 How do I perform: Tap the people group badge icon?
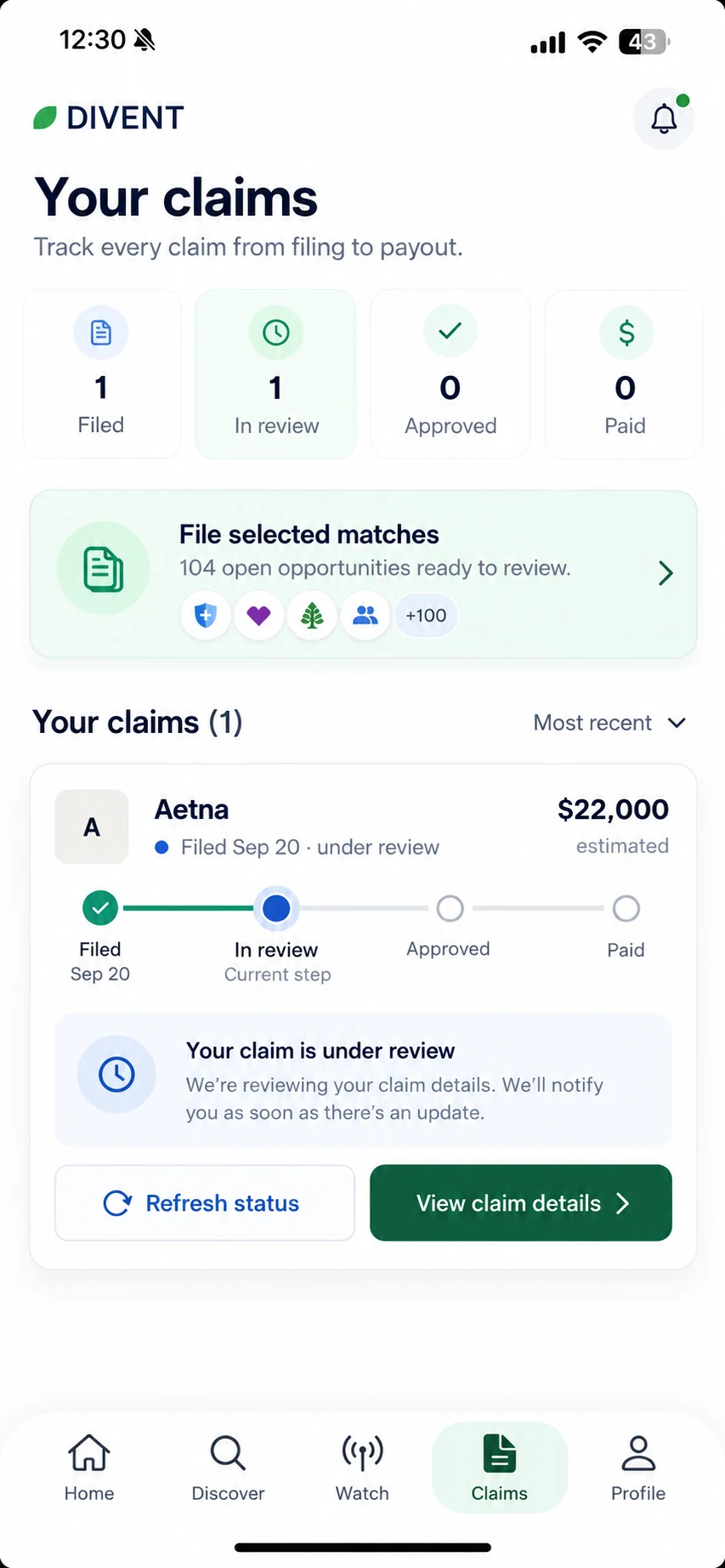click(365, 615)
